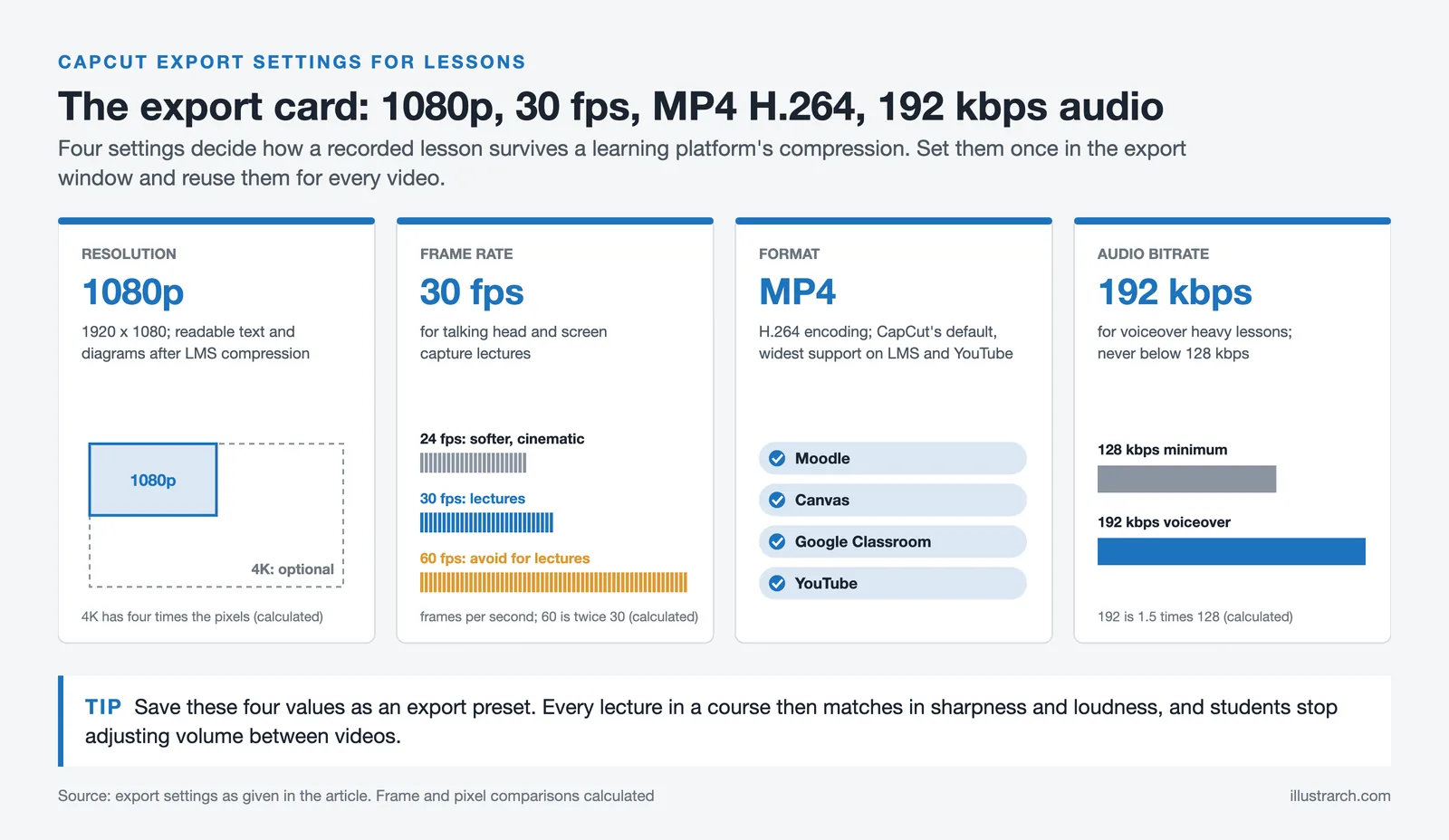
Task: Select the YouTube platform pill
Action: click(893, 583)
